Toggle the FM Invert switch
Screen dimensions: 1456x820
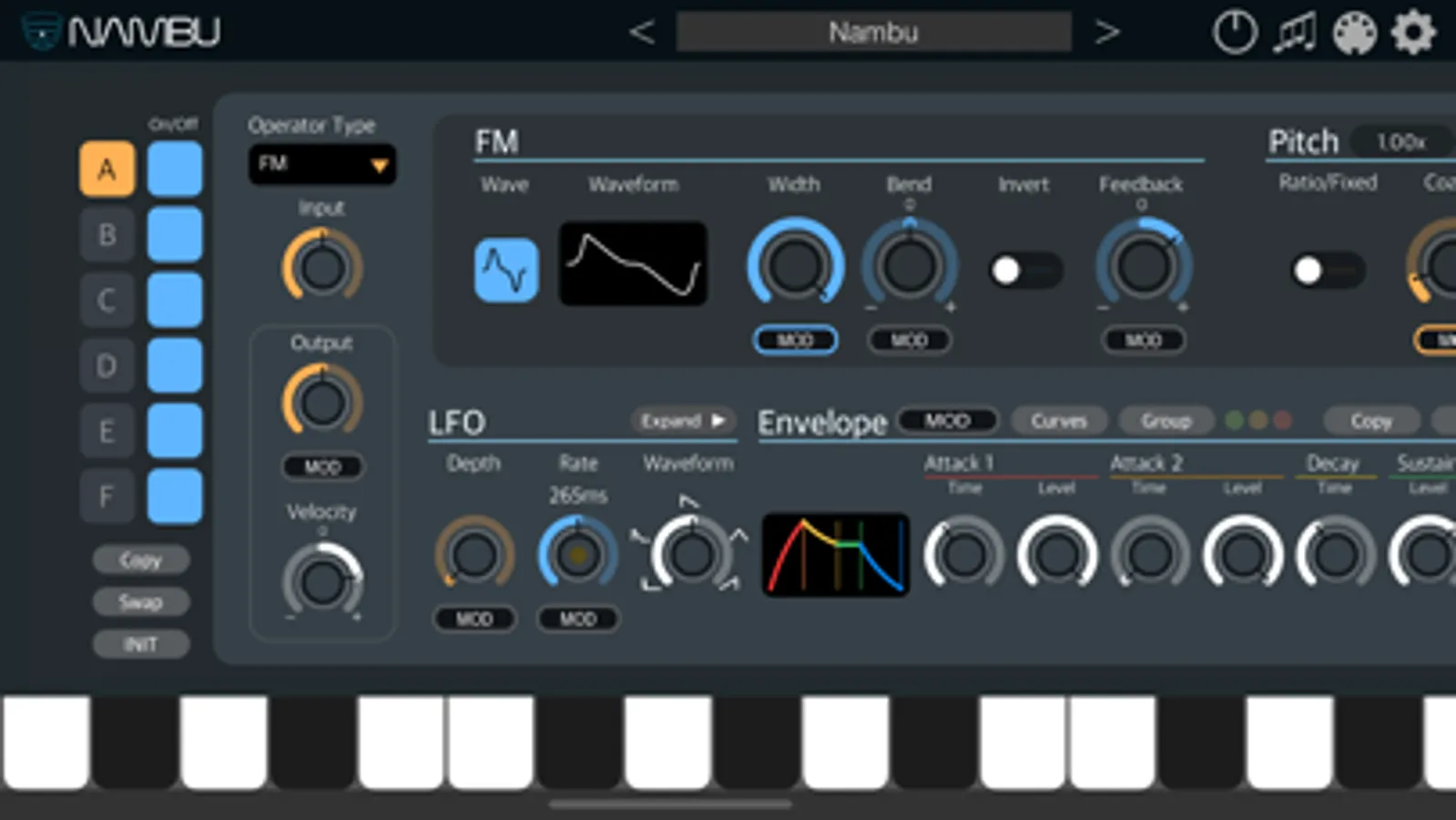tap(1025, 271)
